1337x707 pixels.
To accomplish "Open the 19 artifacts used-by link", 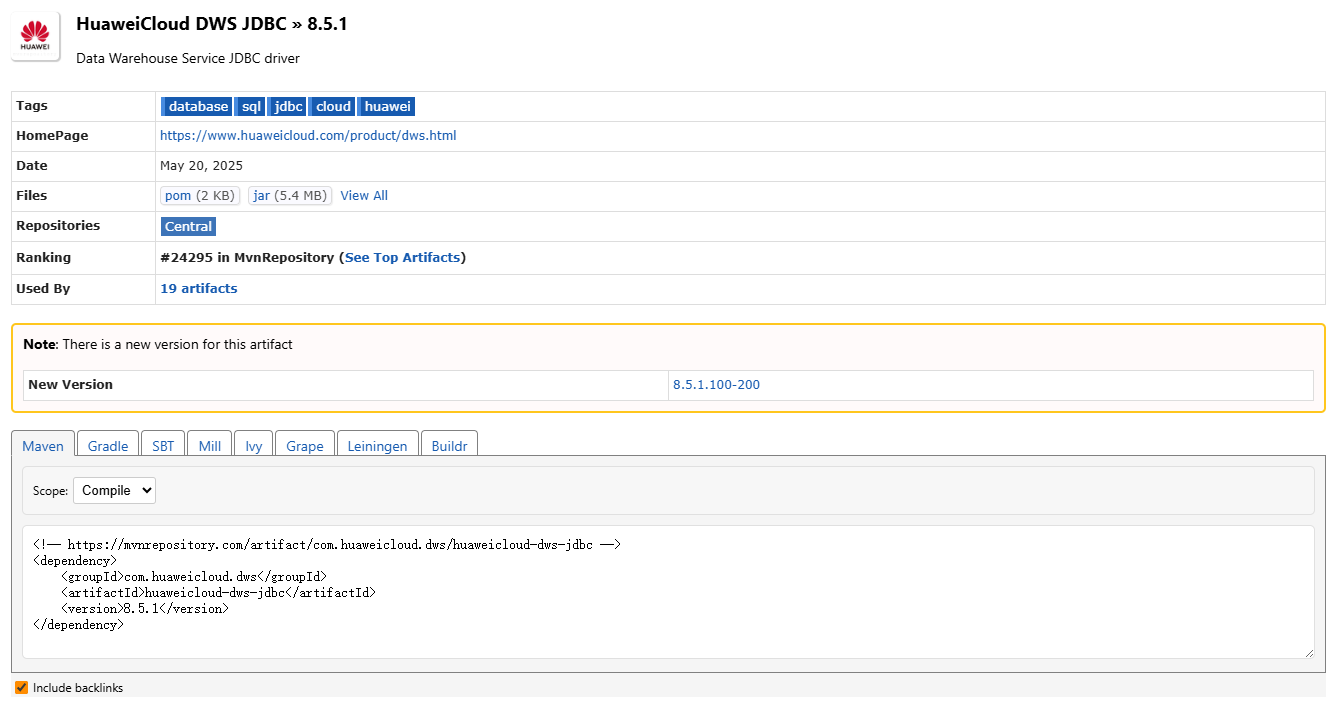I will coord(199,289).
